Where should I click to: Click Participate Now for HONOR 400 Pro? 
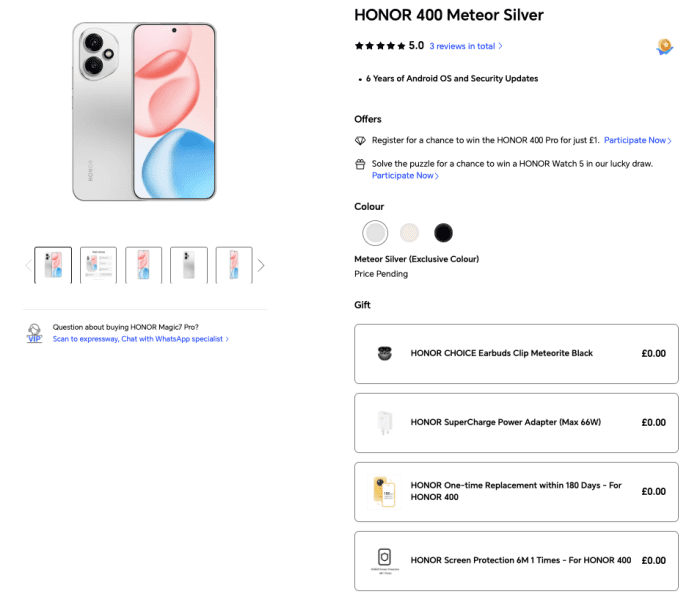click(x=636, y=141)
